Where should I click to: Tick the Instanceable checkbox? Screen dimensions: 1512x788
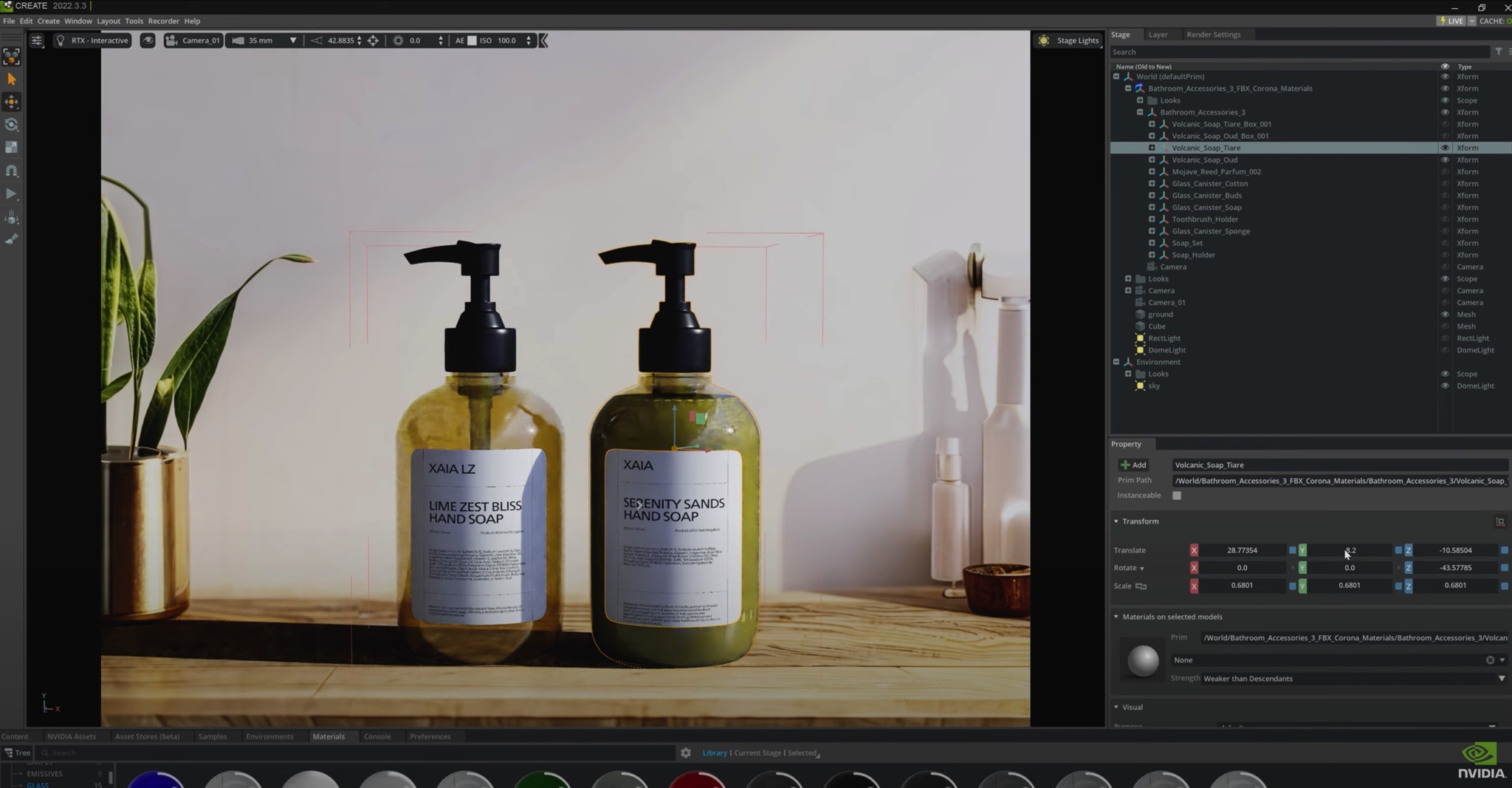tap(1177, 496)
